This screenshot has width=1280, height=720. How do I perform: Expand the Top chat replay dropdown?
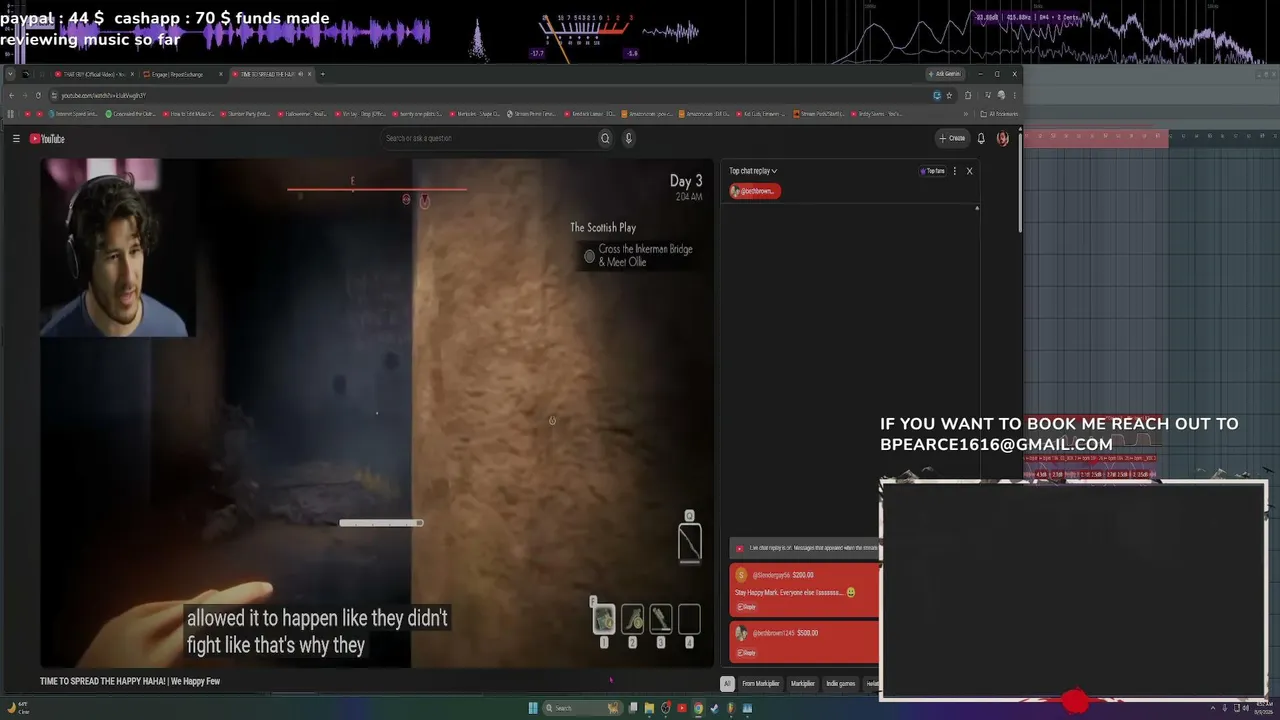753,171
